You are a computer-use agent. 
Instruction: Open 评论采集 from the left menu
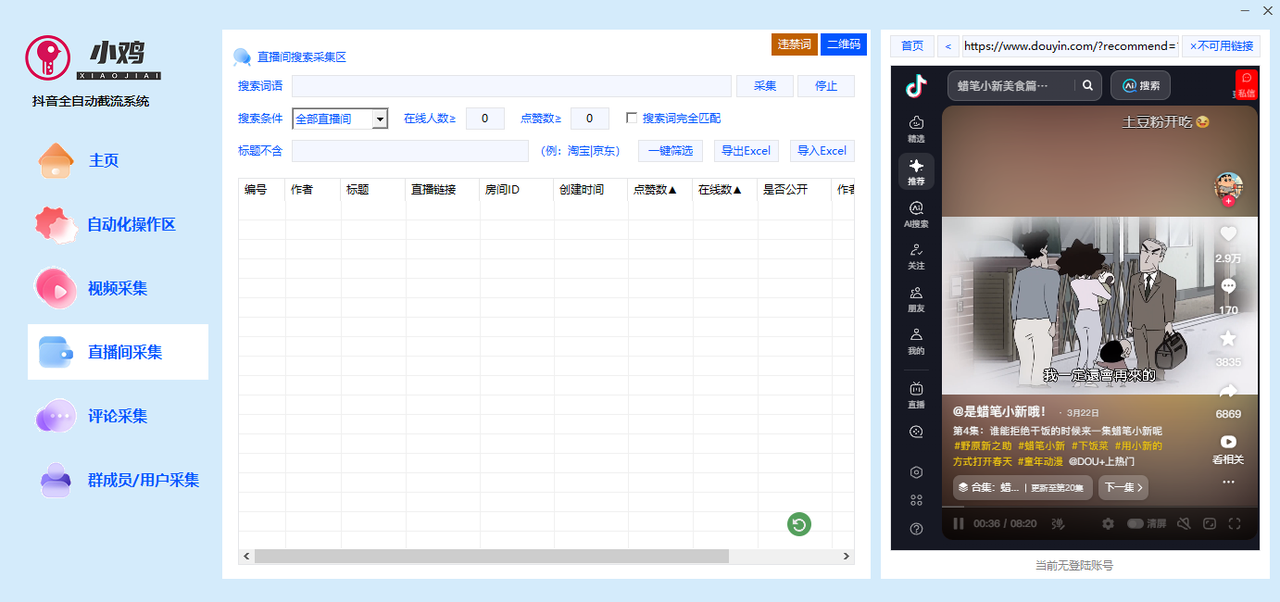click(117, 416)
